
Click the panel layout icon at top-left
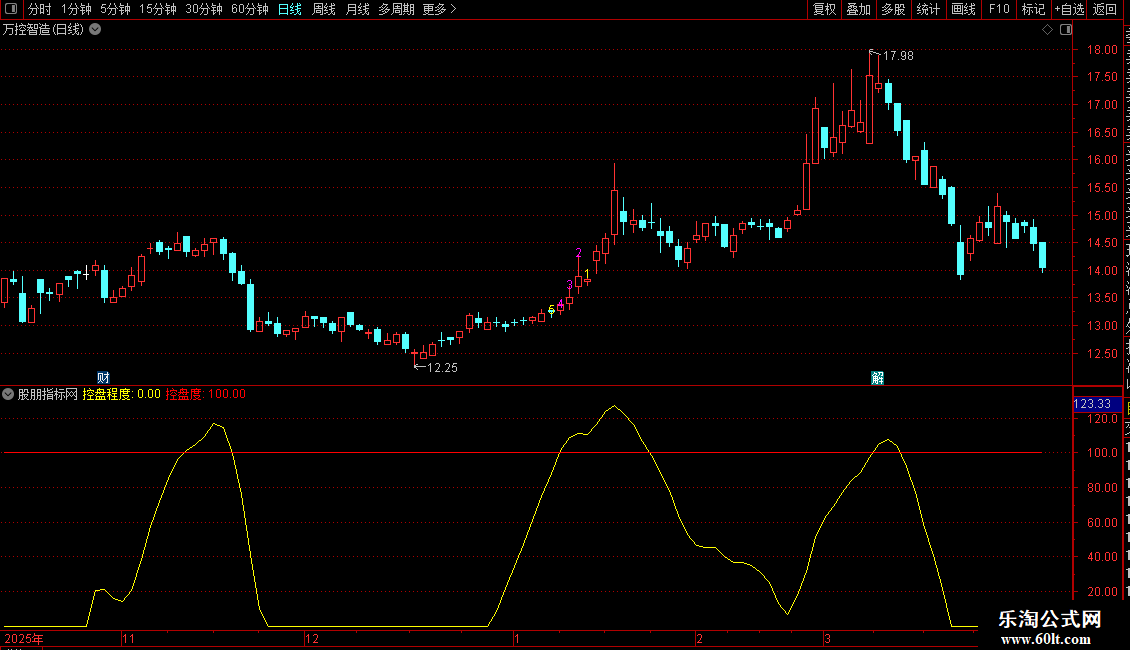(x=11, y=9)
